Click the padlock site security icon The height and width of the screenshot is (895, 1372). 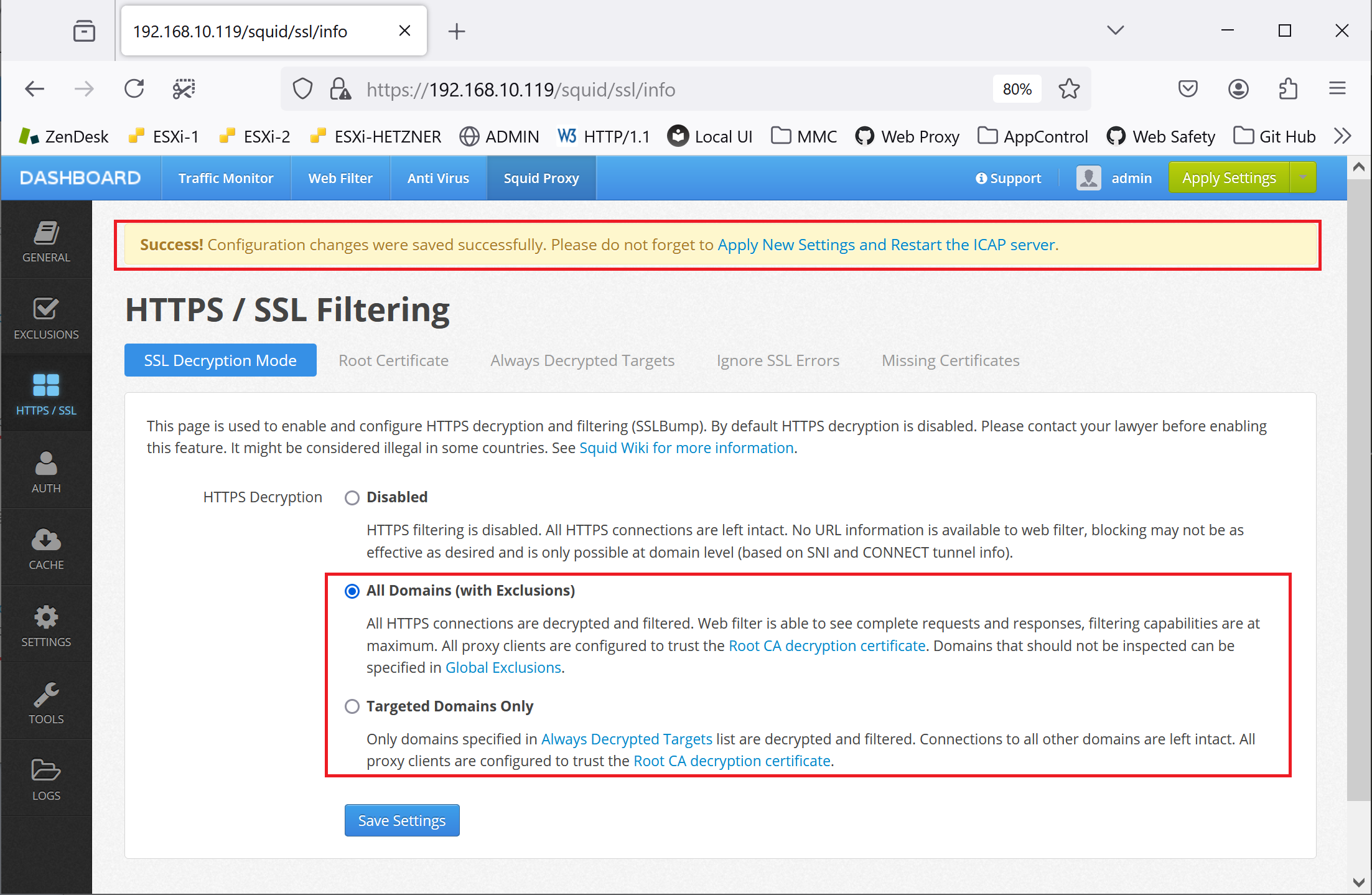(340, 89)
